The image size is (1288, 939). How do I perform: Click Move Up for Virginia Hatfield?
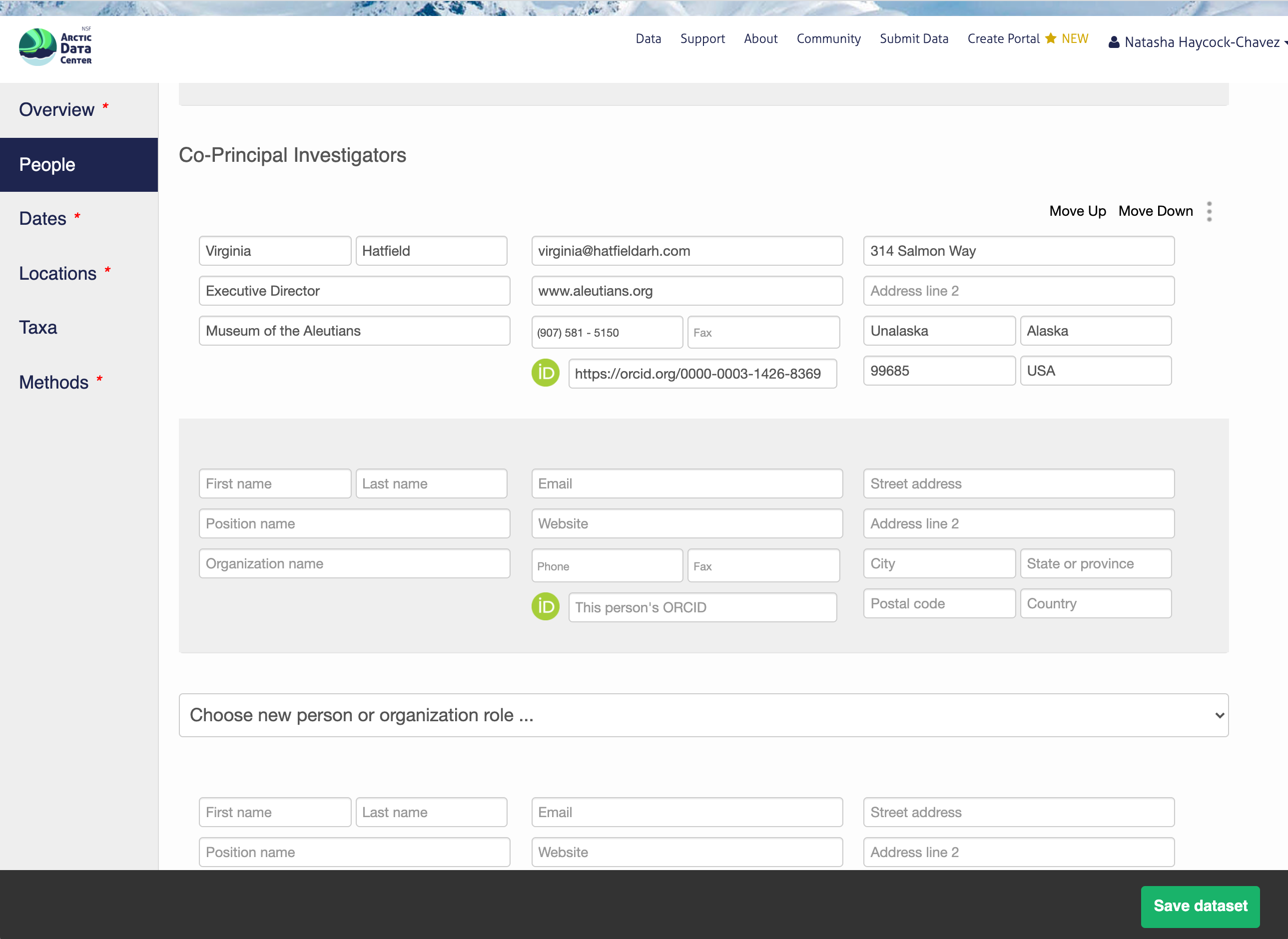coord(1077,211)
